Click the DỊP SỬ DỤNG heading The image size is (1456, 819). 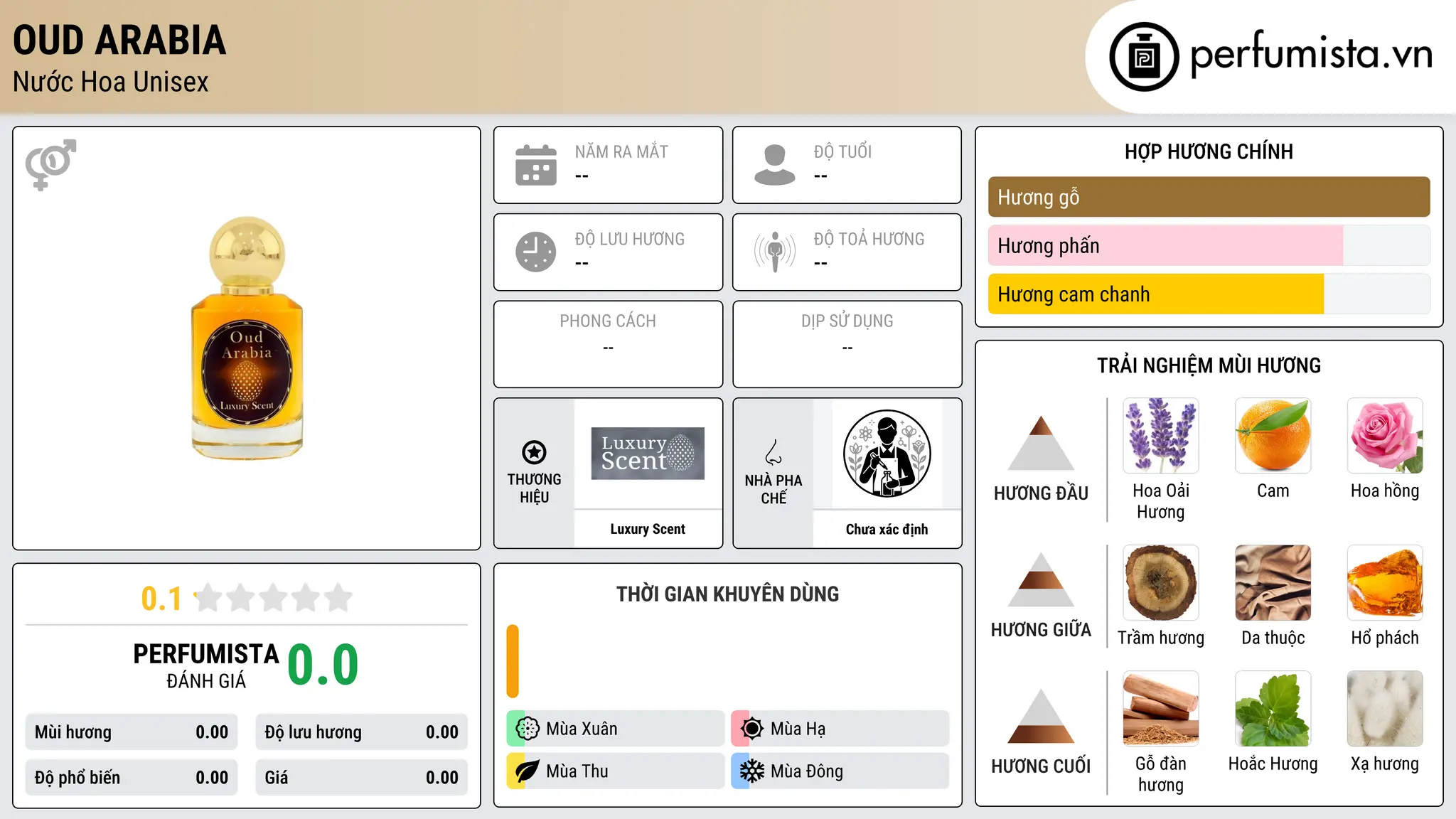[847, 321]
